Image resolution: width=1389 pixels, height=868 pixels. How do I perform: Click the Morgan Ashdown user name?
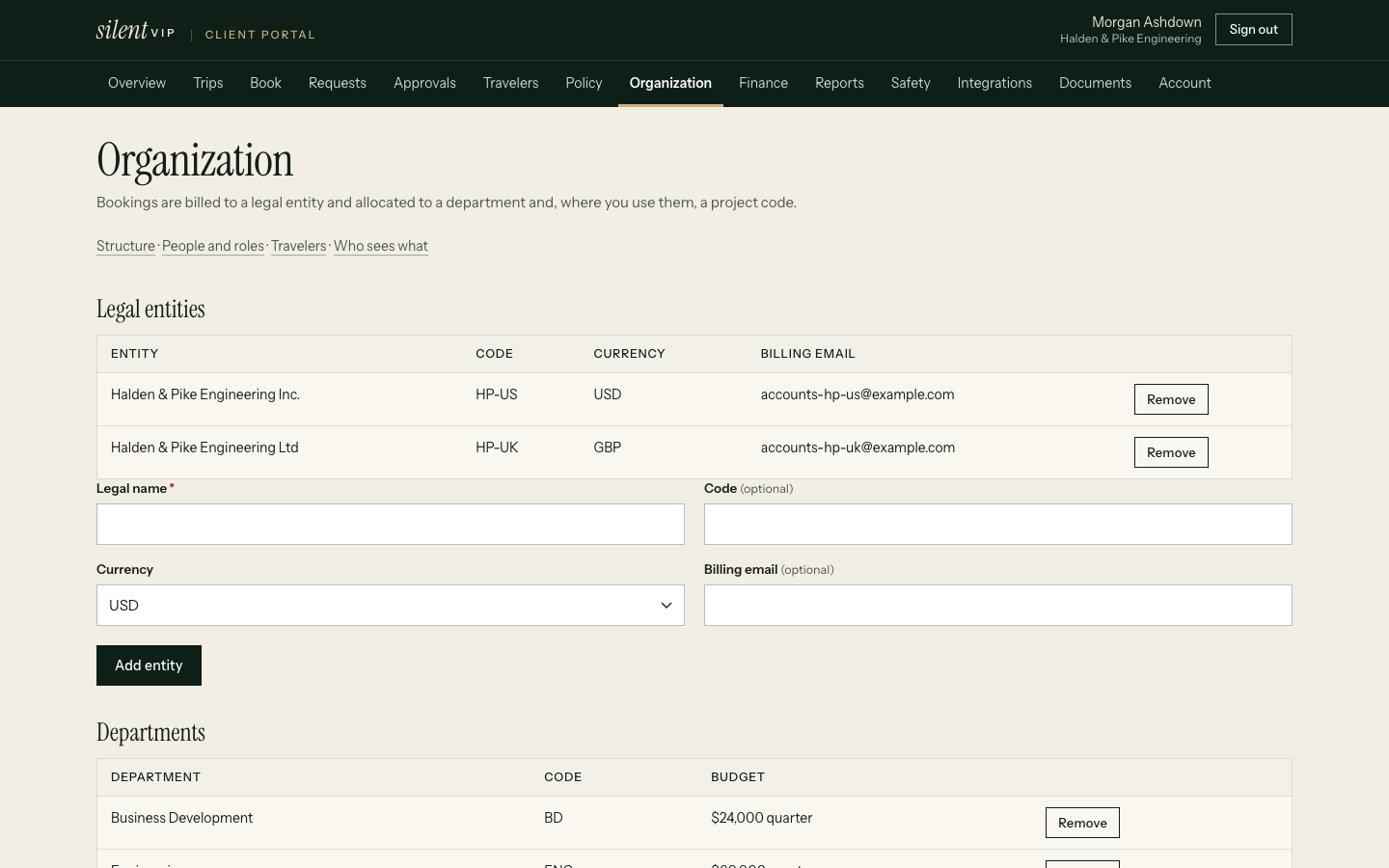pyautogui.click(x=1146, y=22)
